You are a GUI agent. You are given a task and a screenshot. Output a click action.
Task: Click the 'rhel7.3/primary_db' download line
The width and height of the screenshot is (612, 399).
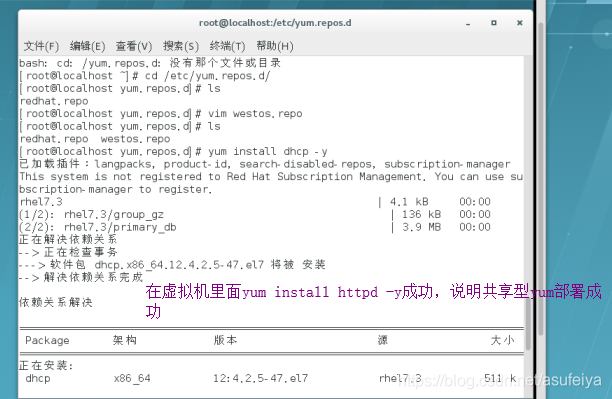pos(255,227)
